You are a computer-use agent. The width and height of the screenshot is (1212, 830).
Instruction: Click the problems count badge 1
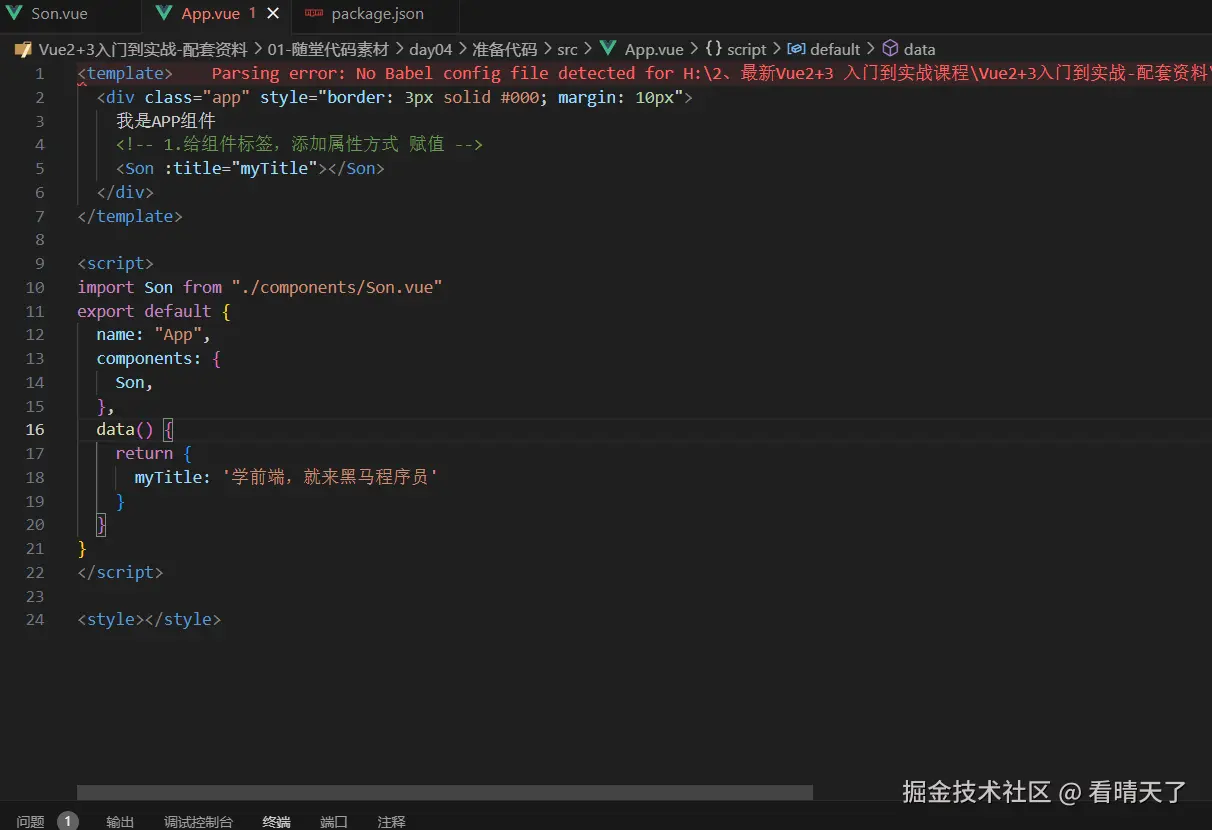(68, 821)
